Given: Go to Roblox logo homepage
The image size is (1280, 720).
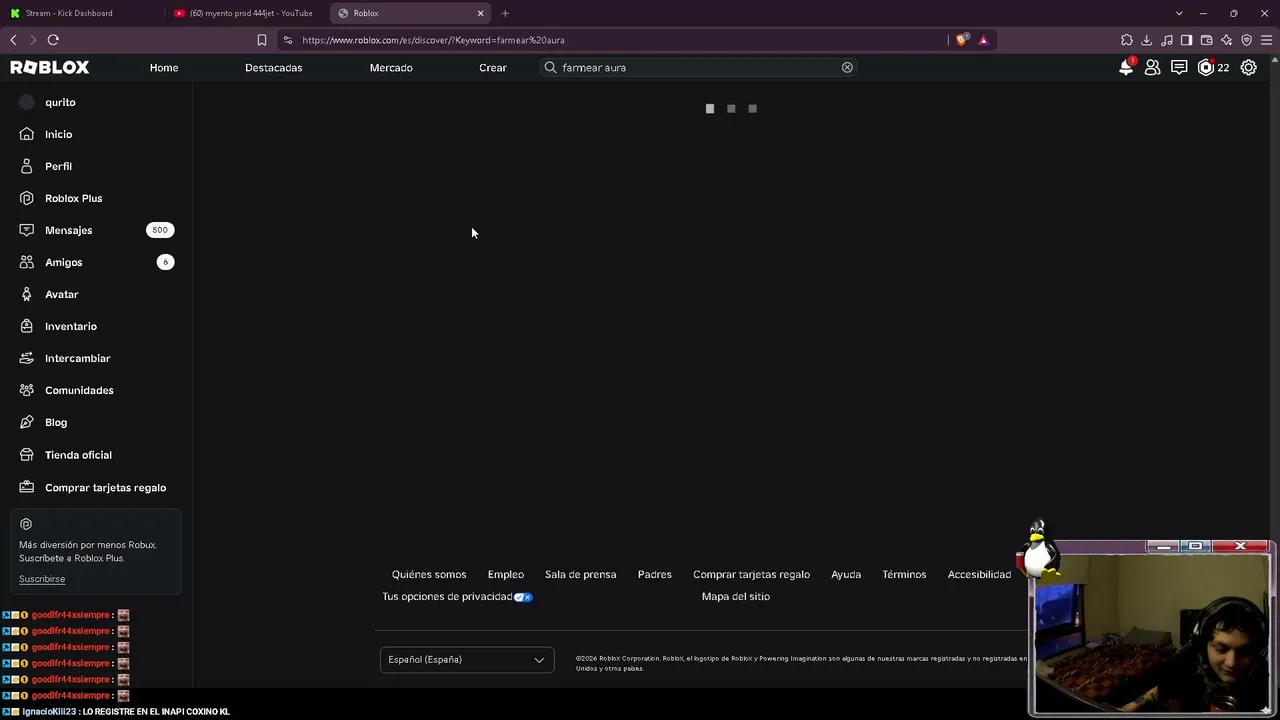Looking at the screenshot, I should pyautogui.click(x=50, y=67).
